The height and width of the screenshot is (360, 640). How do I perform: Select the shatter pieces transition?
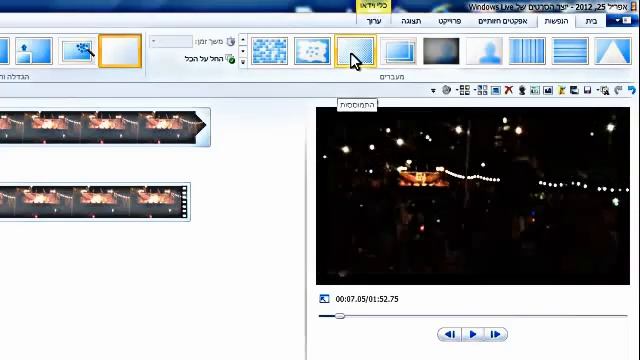[312, 51]
